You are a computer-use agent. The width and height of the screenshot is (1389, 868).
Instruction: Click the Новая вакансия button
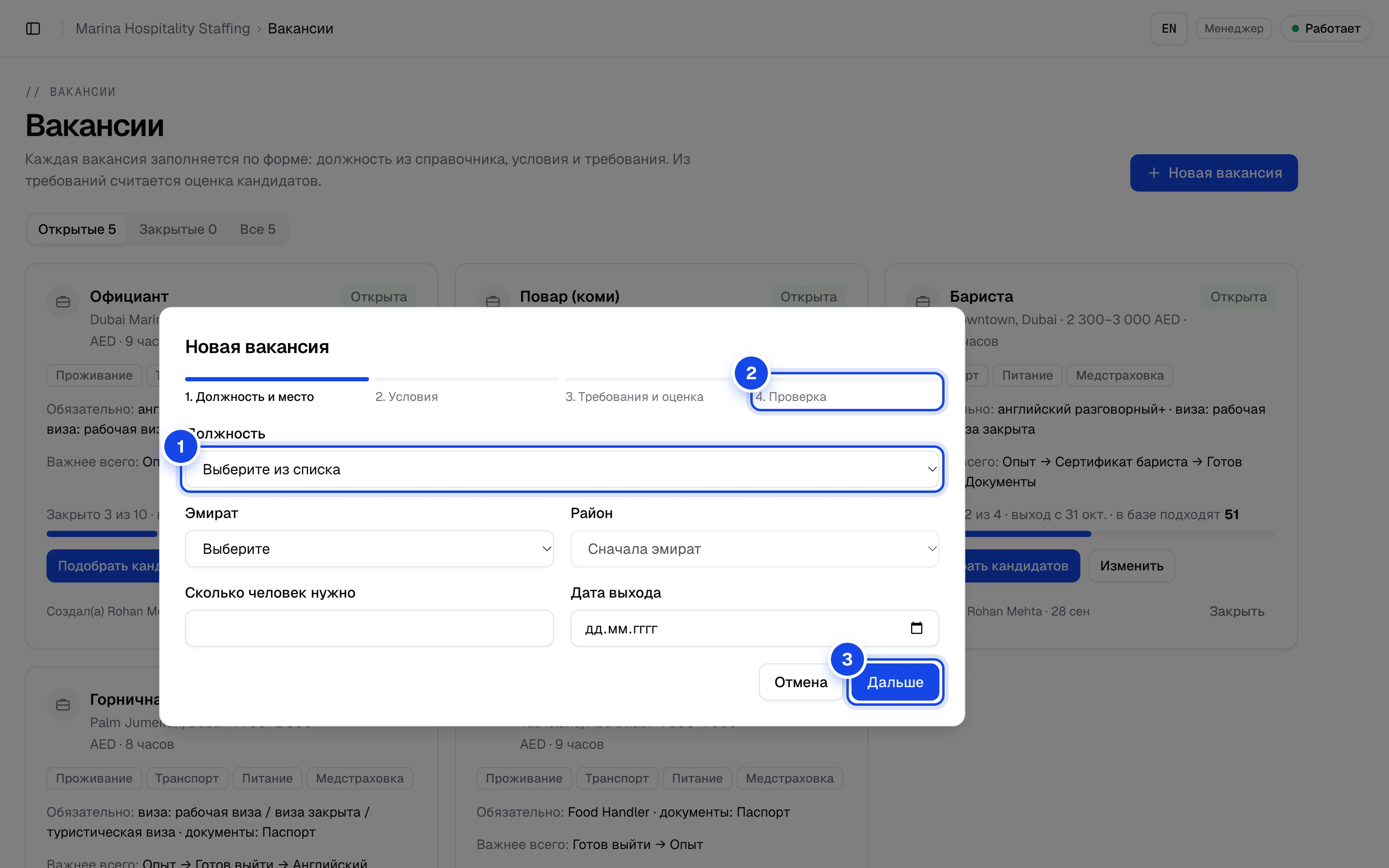click(1213, 173)
